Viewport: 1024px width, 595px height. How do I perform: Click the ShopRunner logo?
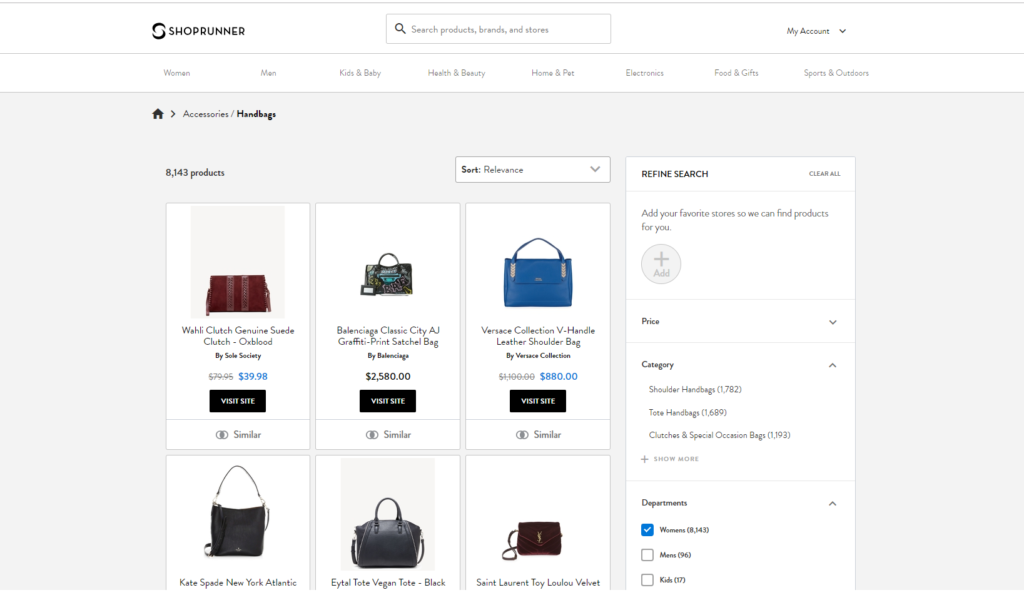coord(198,31)
